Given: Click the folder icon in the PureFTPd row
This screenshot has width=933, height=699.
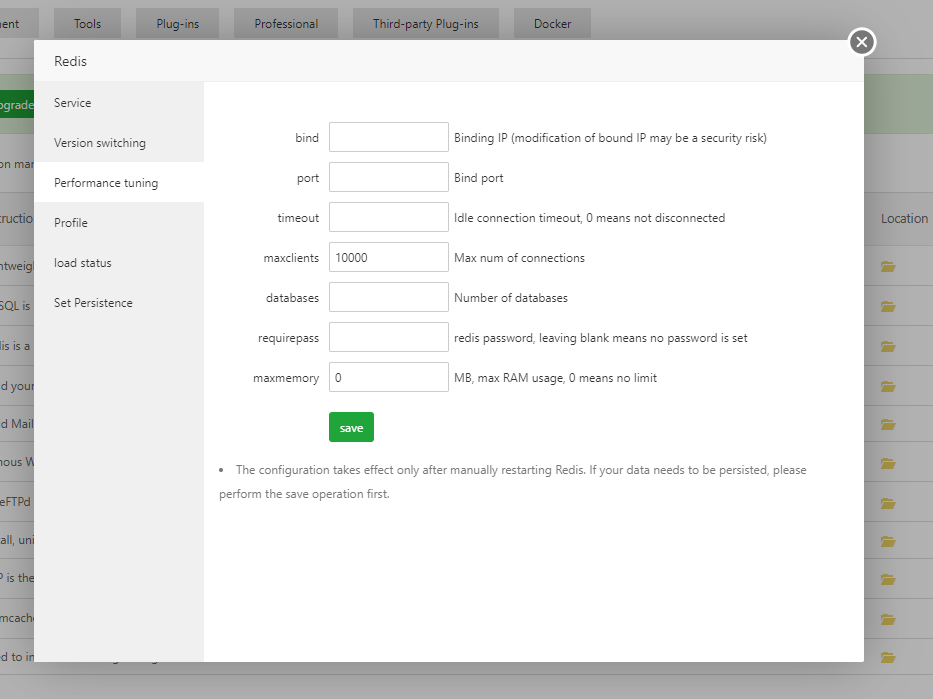Looking at the screenshot, I should click(x=887, y=502).
